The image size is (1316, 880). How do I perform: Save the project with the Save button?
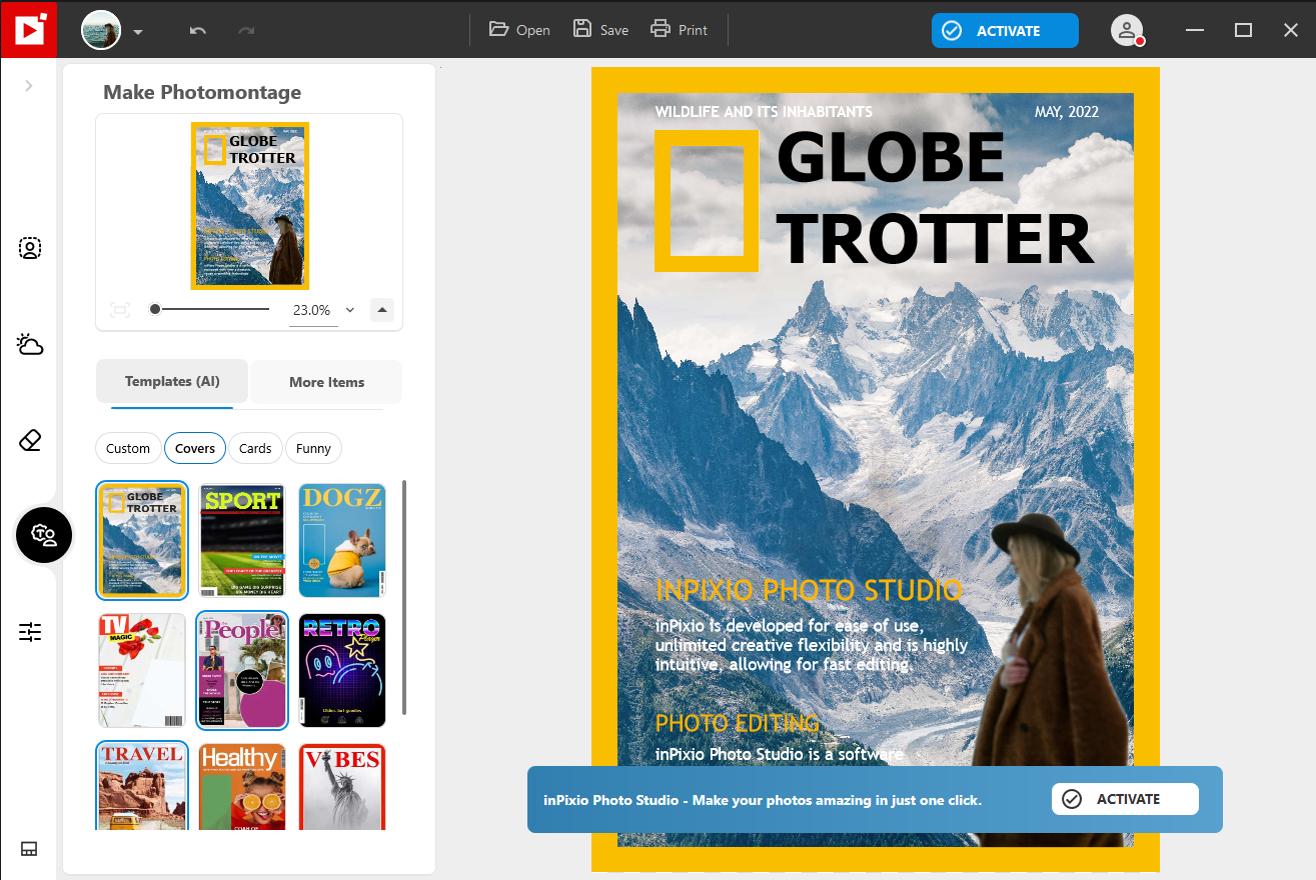tap(600, 30)
